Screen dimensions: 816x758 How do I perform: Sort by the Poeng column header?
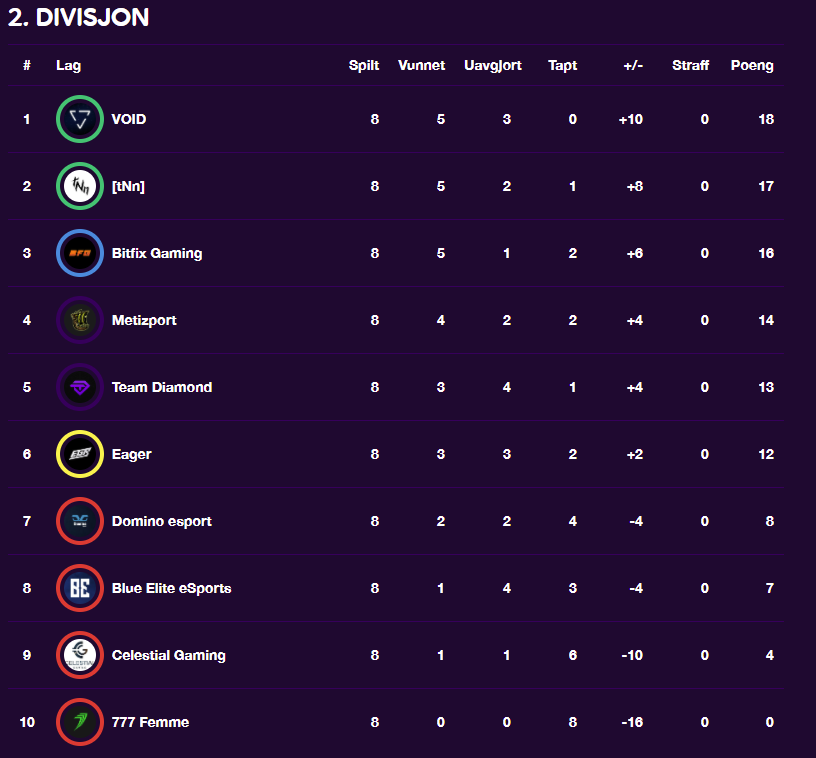coord(752,66)
